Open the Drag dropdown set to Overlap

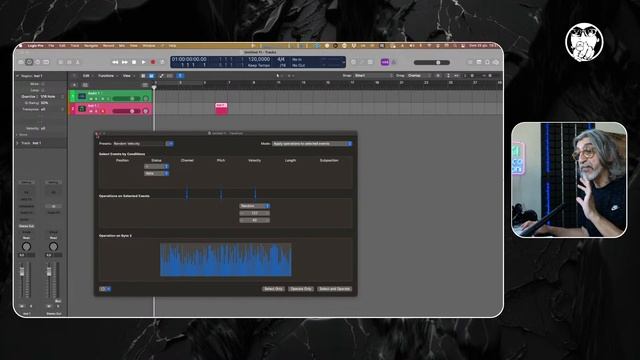point(419,76)
